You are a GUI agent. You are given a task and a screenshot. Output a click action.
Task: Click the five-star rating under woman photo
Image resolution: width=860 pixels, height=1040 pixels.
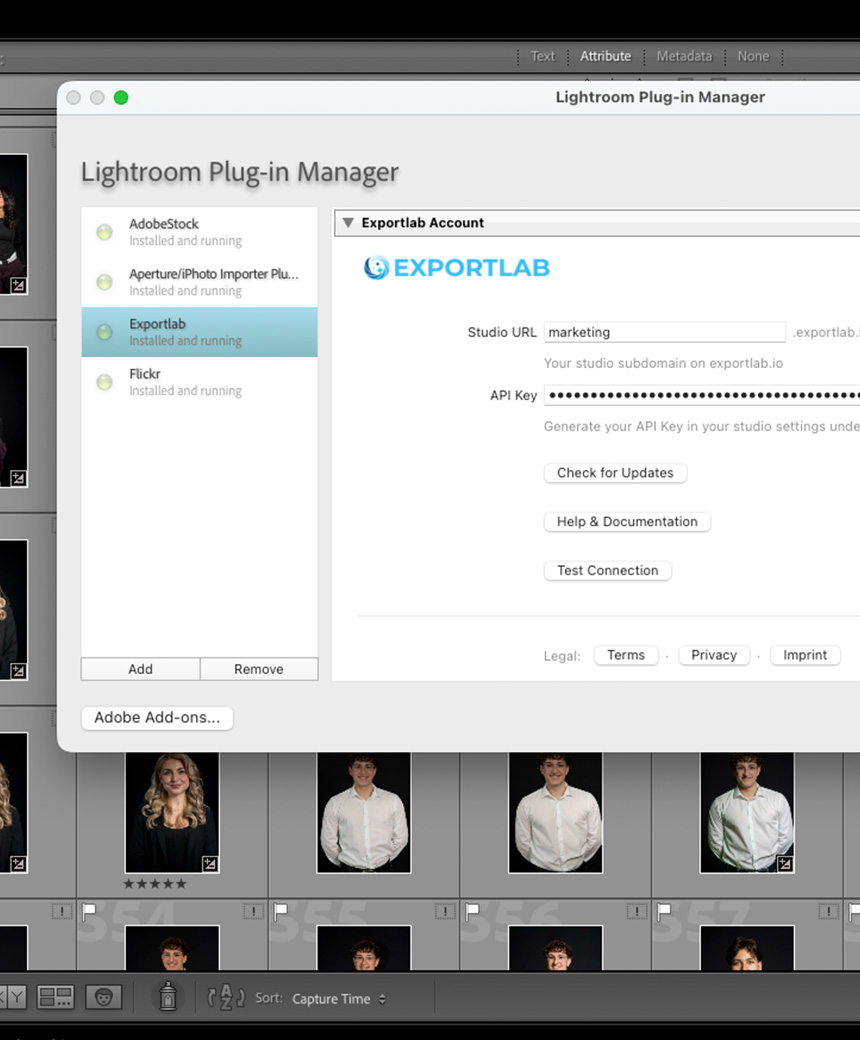coord(155,883)
